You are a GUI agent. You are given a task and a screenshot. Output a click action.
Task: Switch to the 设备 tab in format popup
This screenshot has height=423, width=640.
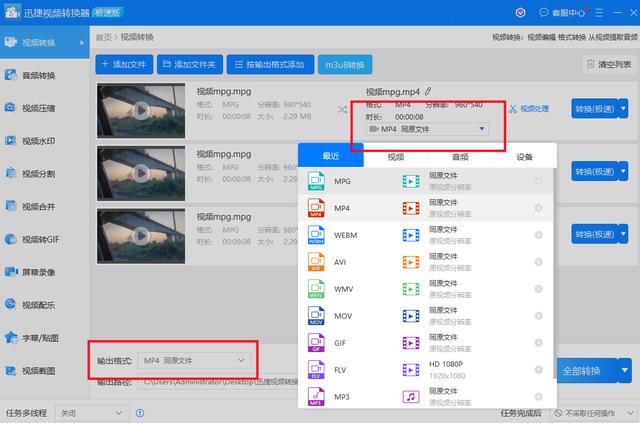pos(524,157)
